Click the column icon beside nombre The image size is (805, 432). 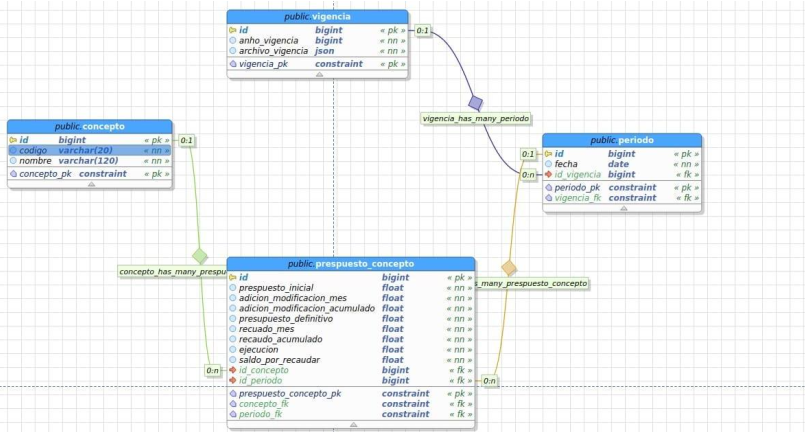pyautogui.click(x=13, y=161)
